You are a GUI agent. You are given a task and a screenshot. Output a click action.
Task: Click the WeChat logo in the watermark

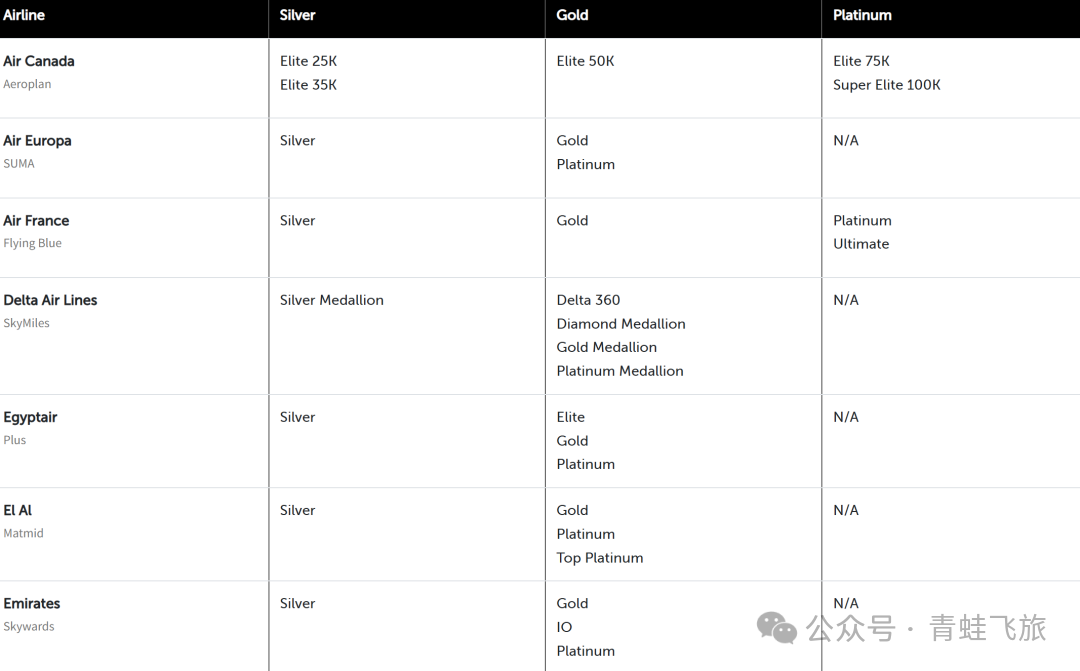coord(776,627)
